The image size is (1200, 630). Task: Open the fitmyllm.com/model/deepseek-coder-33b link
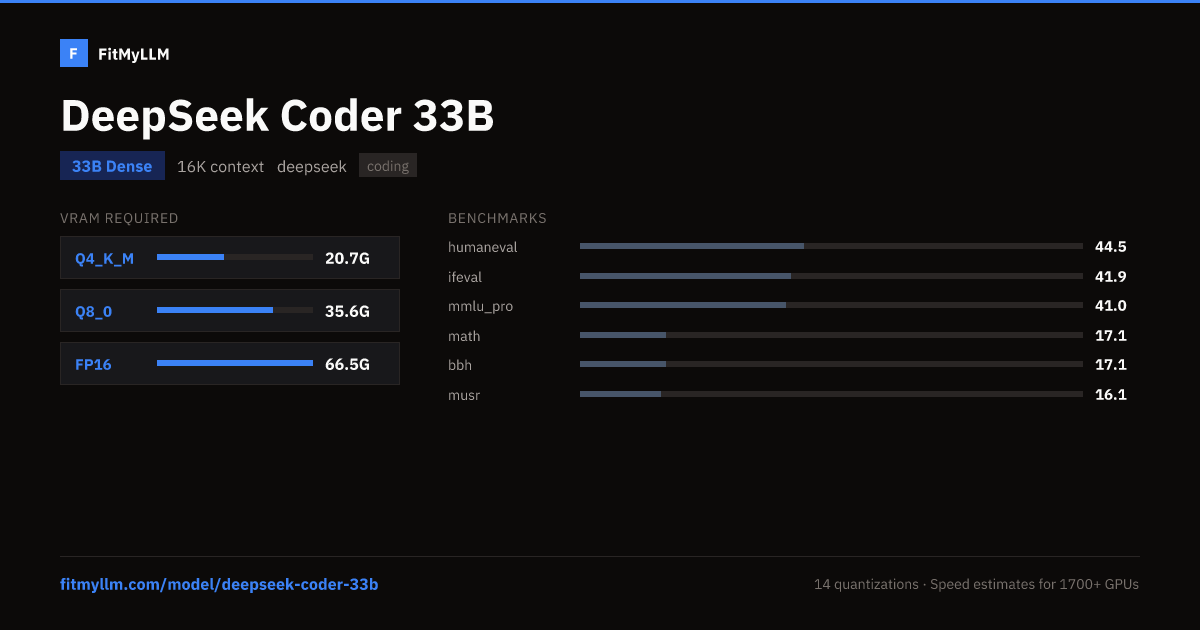coord(219,584)
